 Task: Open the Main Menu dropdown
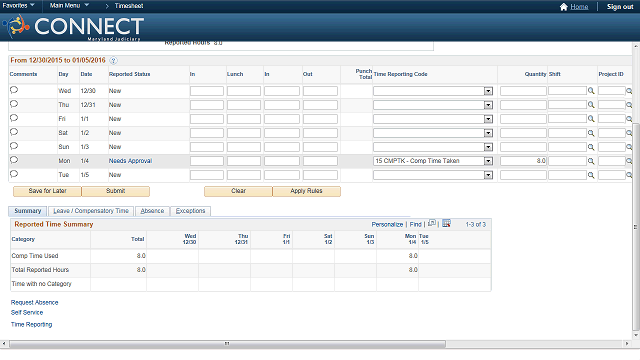click(x=69, y=5)
